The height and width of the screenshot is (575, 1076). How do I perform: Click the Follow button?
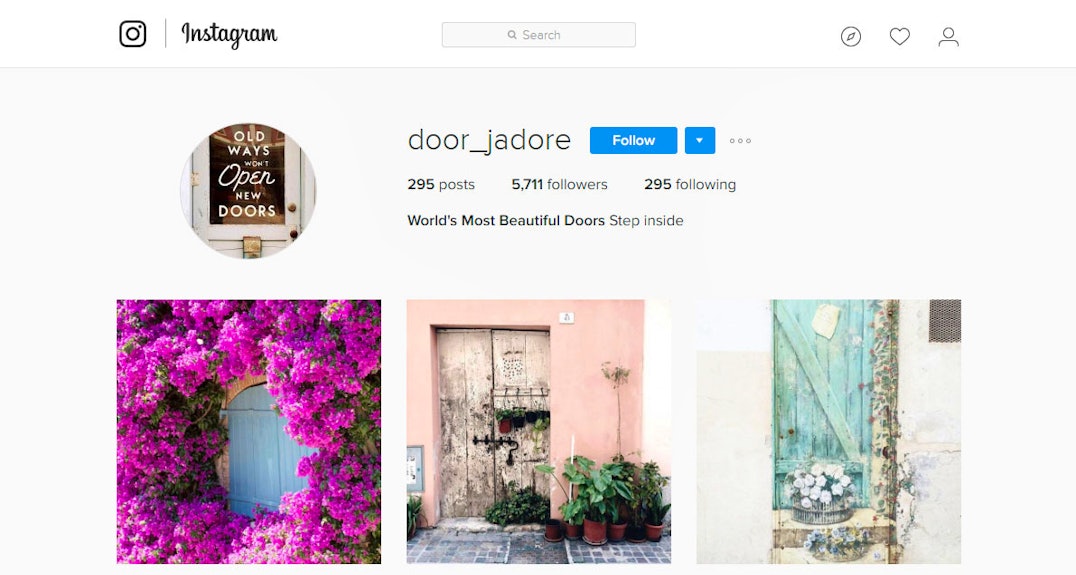click(x=633, y=141)
